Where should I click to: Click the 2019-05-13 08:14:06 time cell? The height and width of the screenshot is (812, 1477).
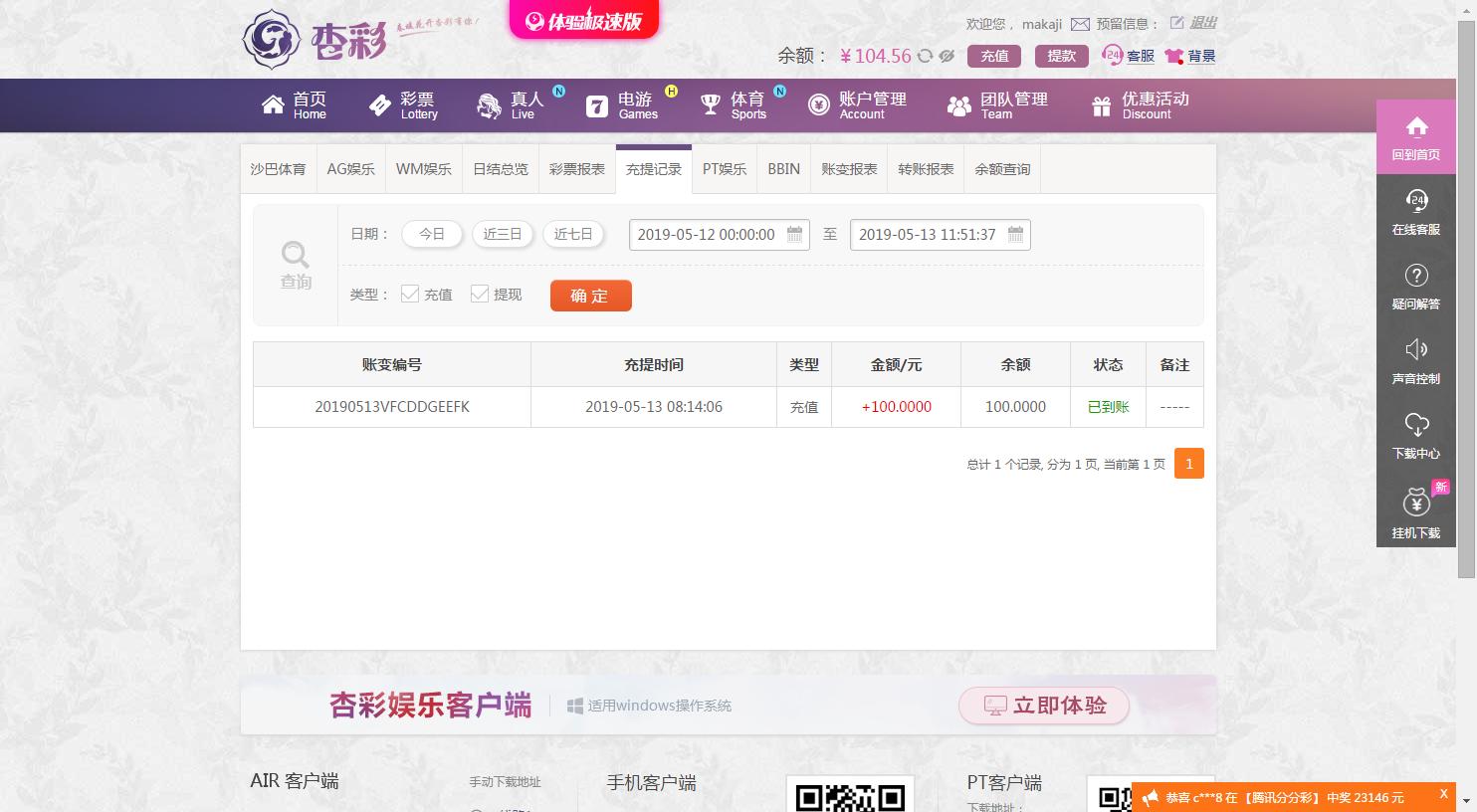click(x=654, y=407)
